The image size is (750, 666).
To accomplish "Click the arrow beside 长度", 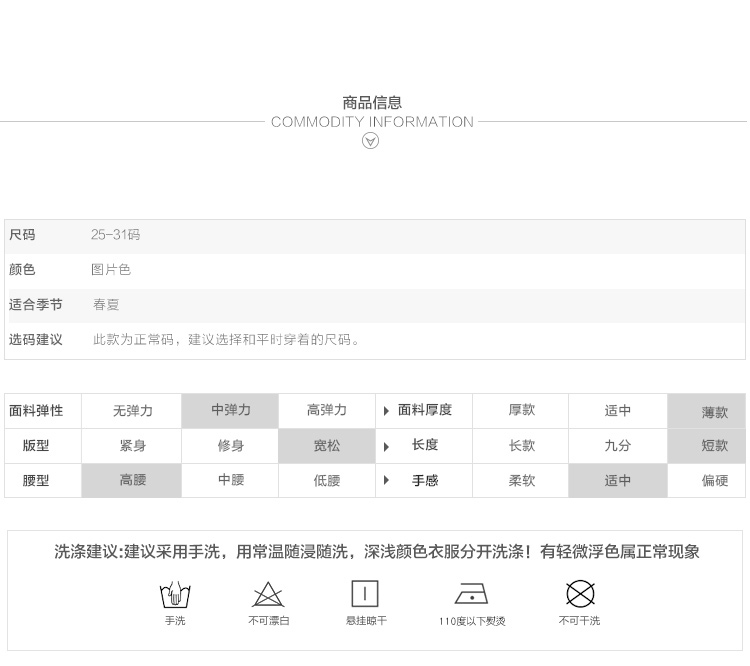I will point(386,446).
